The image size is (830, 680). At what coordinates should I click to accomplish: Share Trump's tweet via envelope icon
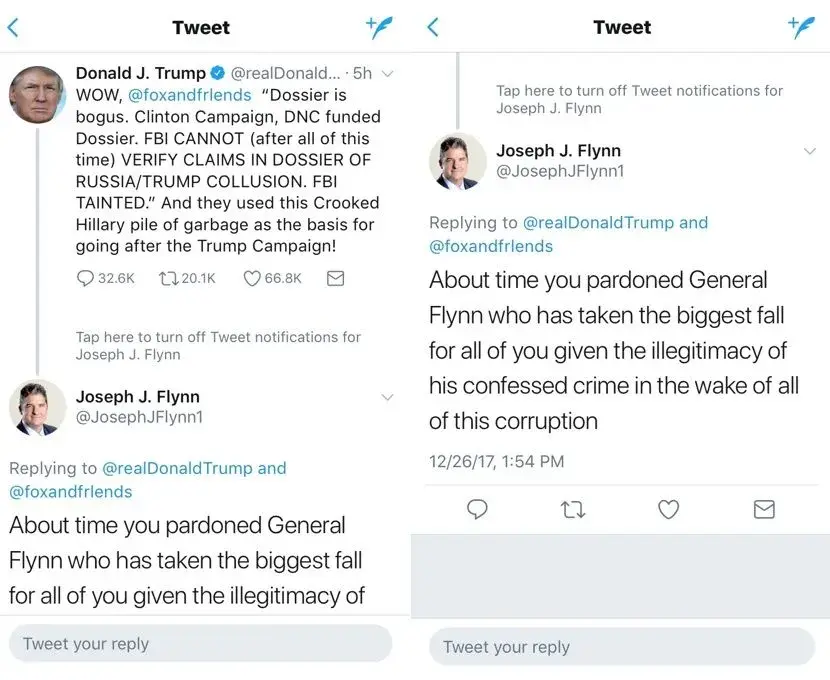click(336, 278)
